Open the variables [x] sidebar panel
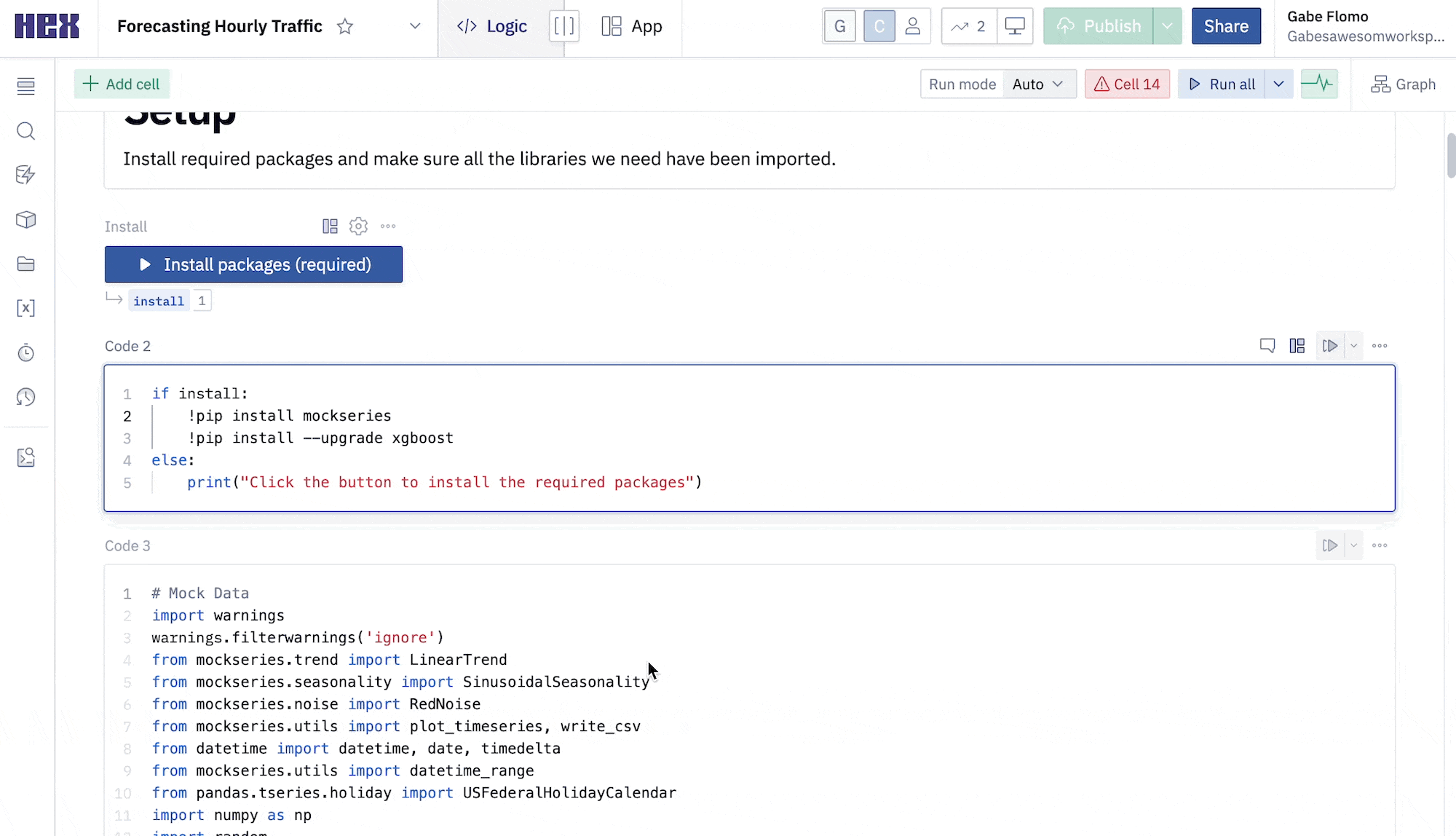This screenshot has width=1456, height=836. click(x=26, y=308)
